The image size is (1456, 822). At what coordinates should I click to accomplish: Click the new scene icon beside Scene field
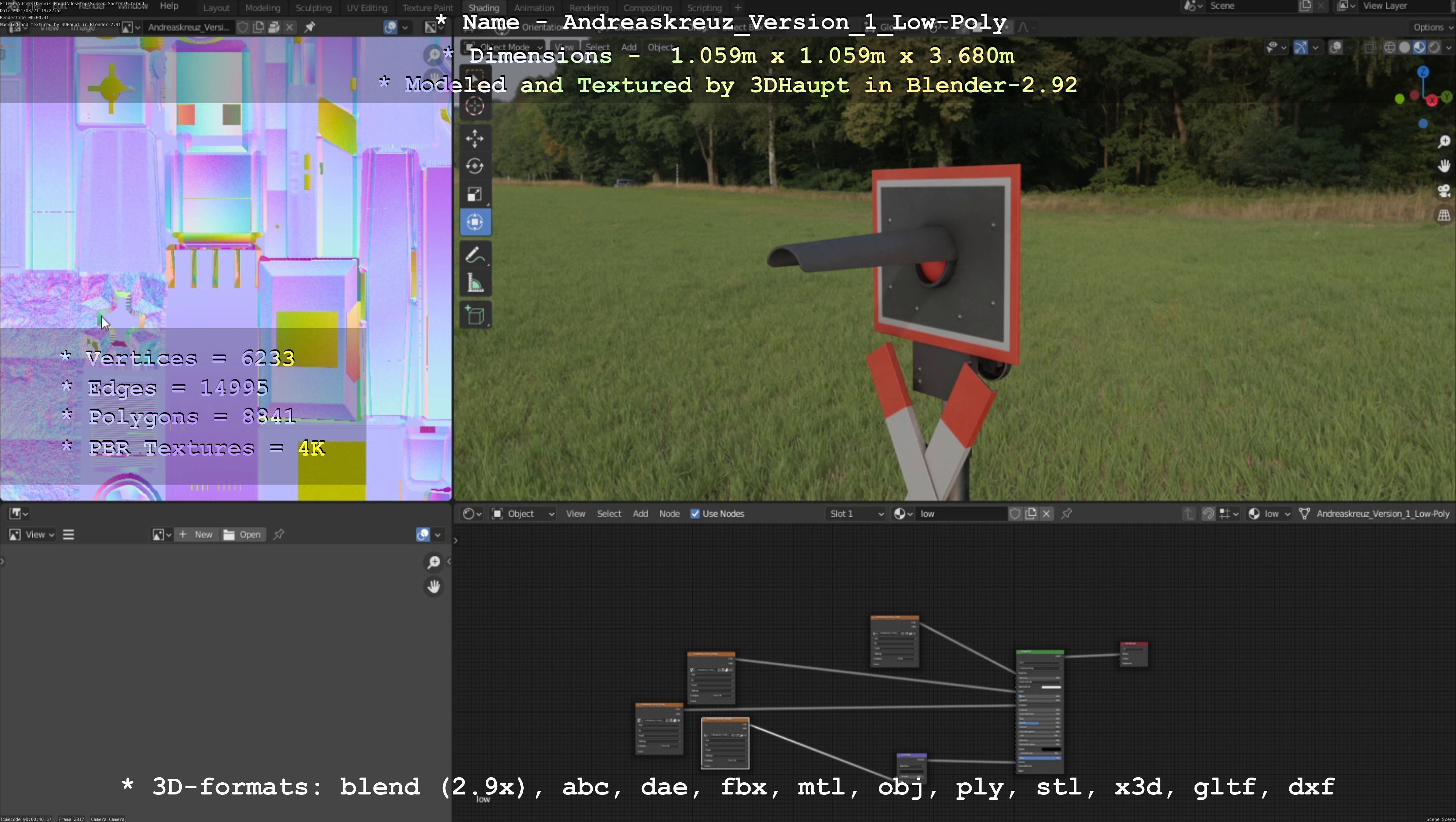tap(1305, 6)
